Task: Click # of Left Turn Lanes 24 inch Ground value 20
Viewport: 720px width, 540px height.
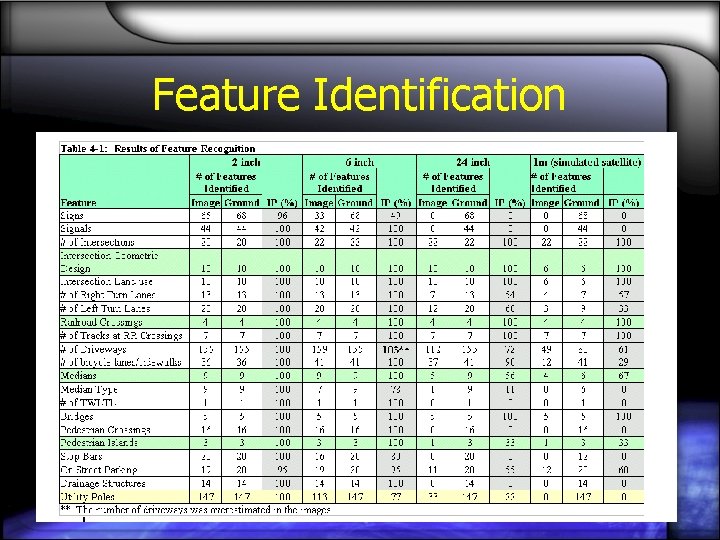Action: [x=469, y=308]
